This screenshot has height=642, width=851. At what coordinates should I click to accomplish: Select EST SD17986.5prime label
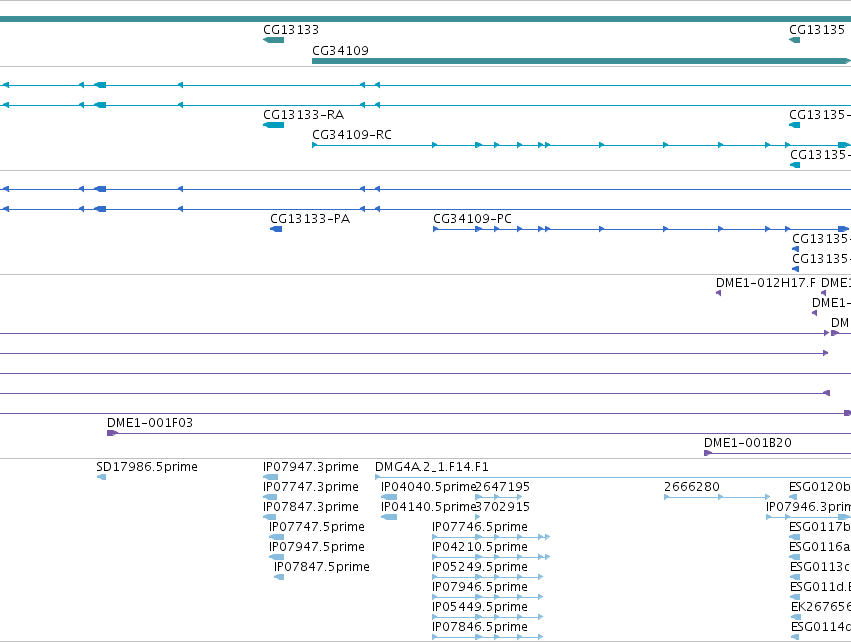click(147, 467)
